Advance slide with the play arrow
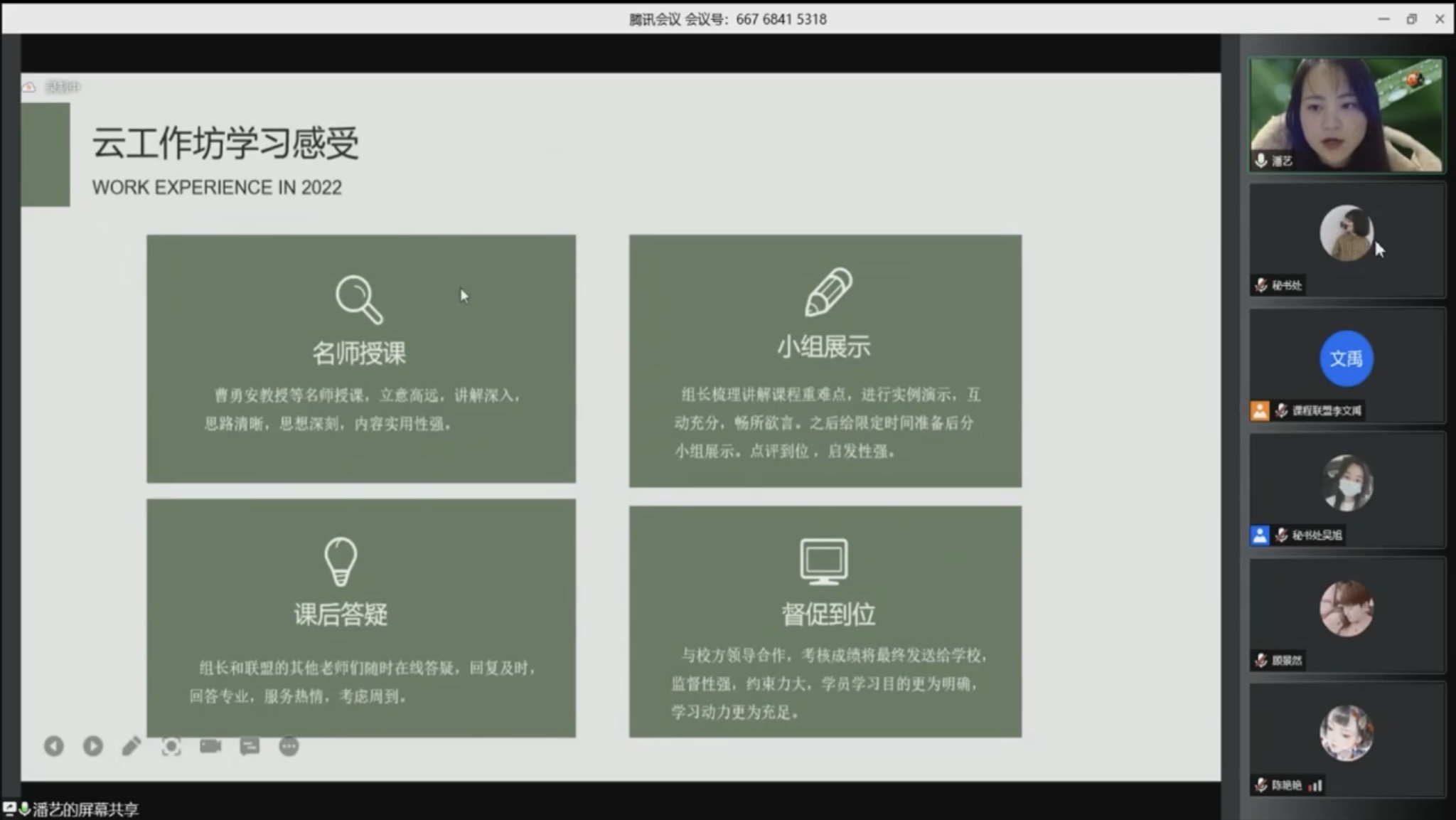Viewport: 1456px width, 820px height. click(x=93, y=746)
